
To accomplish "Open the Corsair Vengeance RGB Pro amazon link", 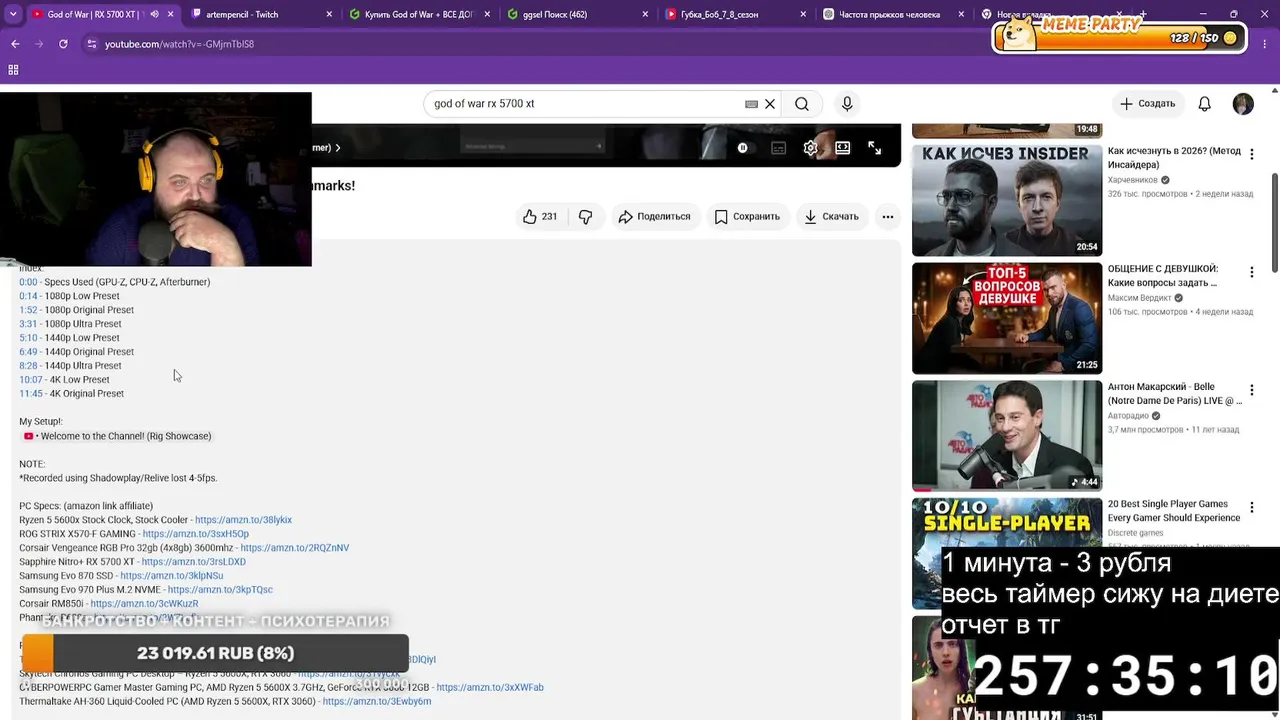I will (x=295, y=548).
